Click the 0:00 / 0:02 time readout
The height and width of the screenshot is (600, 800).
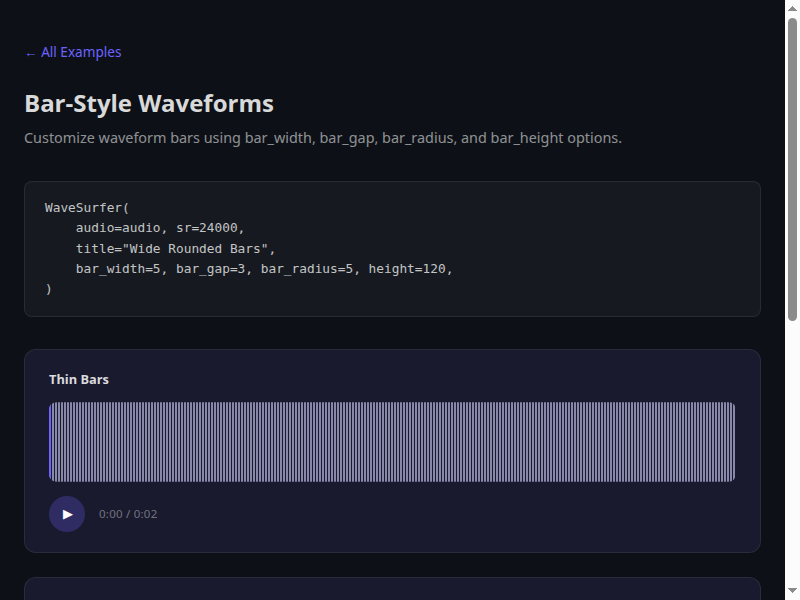click(128, 514)
